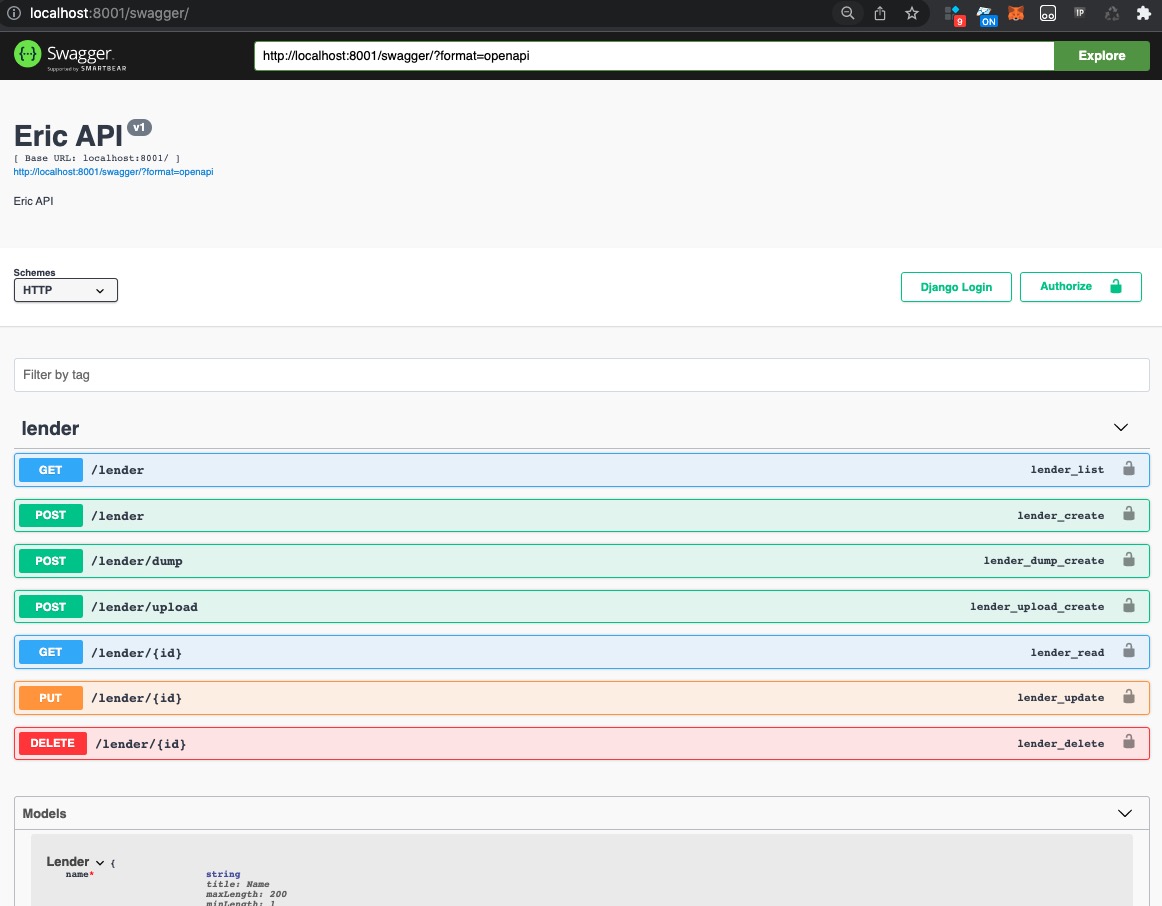This screenshot has height=906, width=1162.
Task: Focus the Filter by tag field
Action: [x=582, y=375]
